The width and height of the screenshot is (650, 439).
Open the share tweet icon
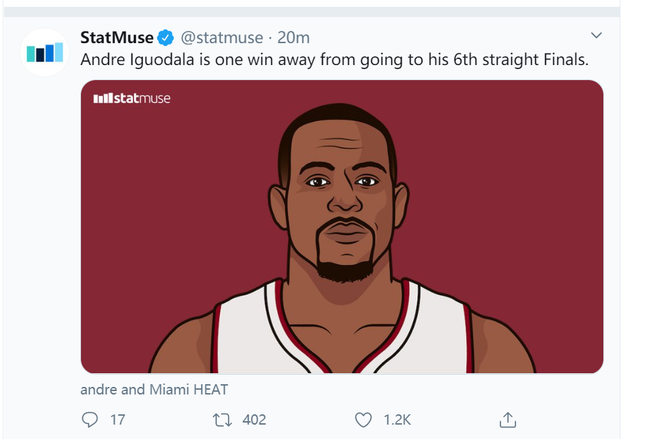tap(507, 420)
